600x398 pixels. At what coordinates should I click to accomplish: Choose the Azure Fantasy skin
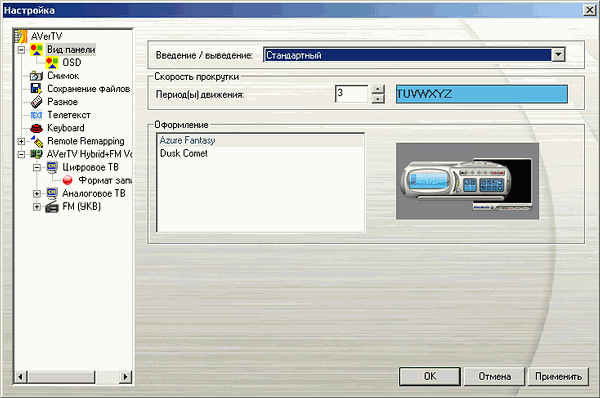click(260, 140)
